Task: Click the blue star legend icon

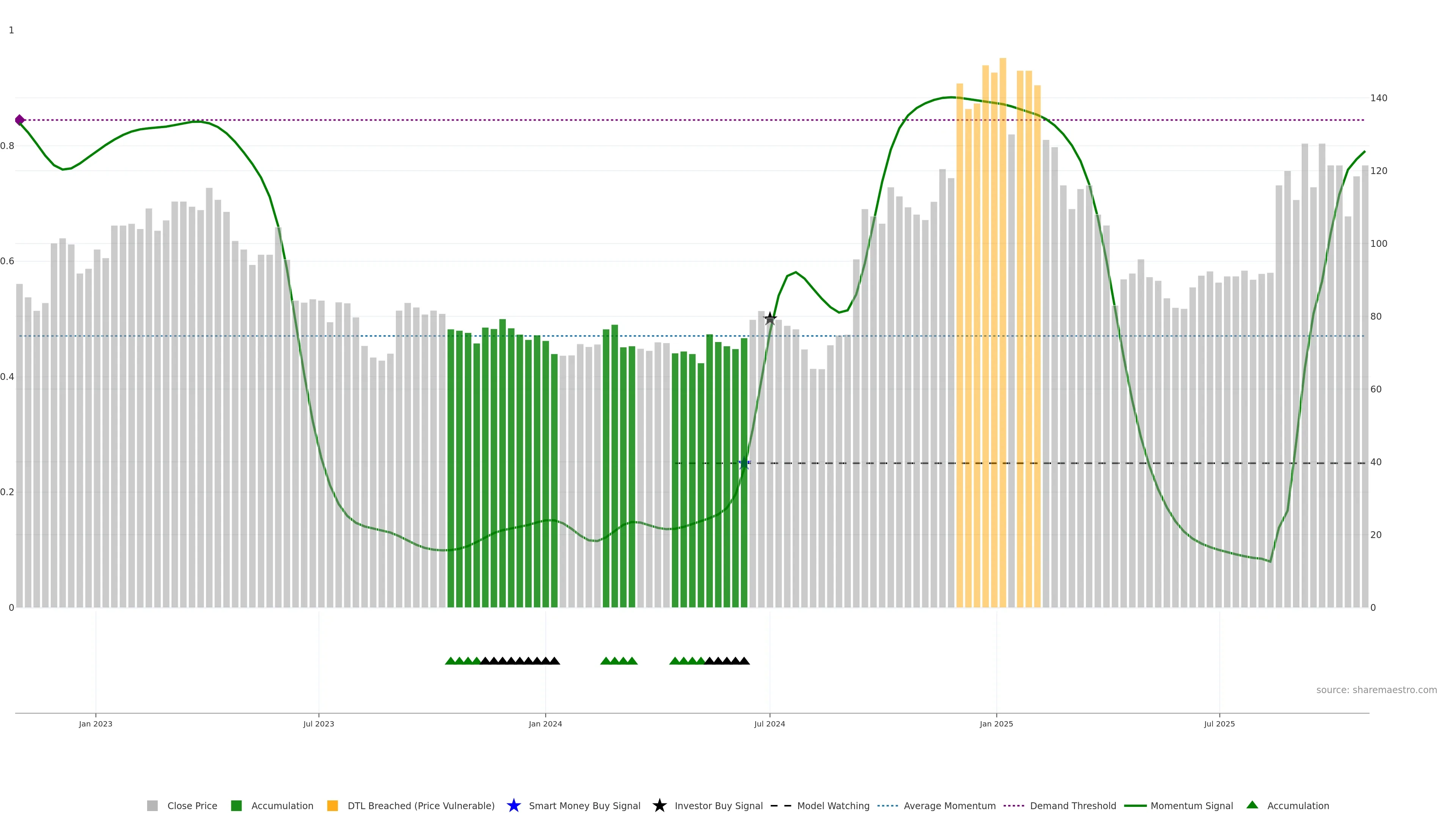Action: (x=513, y=805)
